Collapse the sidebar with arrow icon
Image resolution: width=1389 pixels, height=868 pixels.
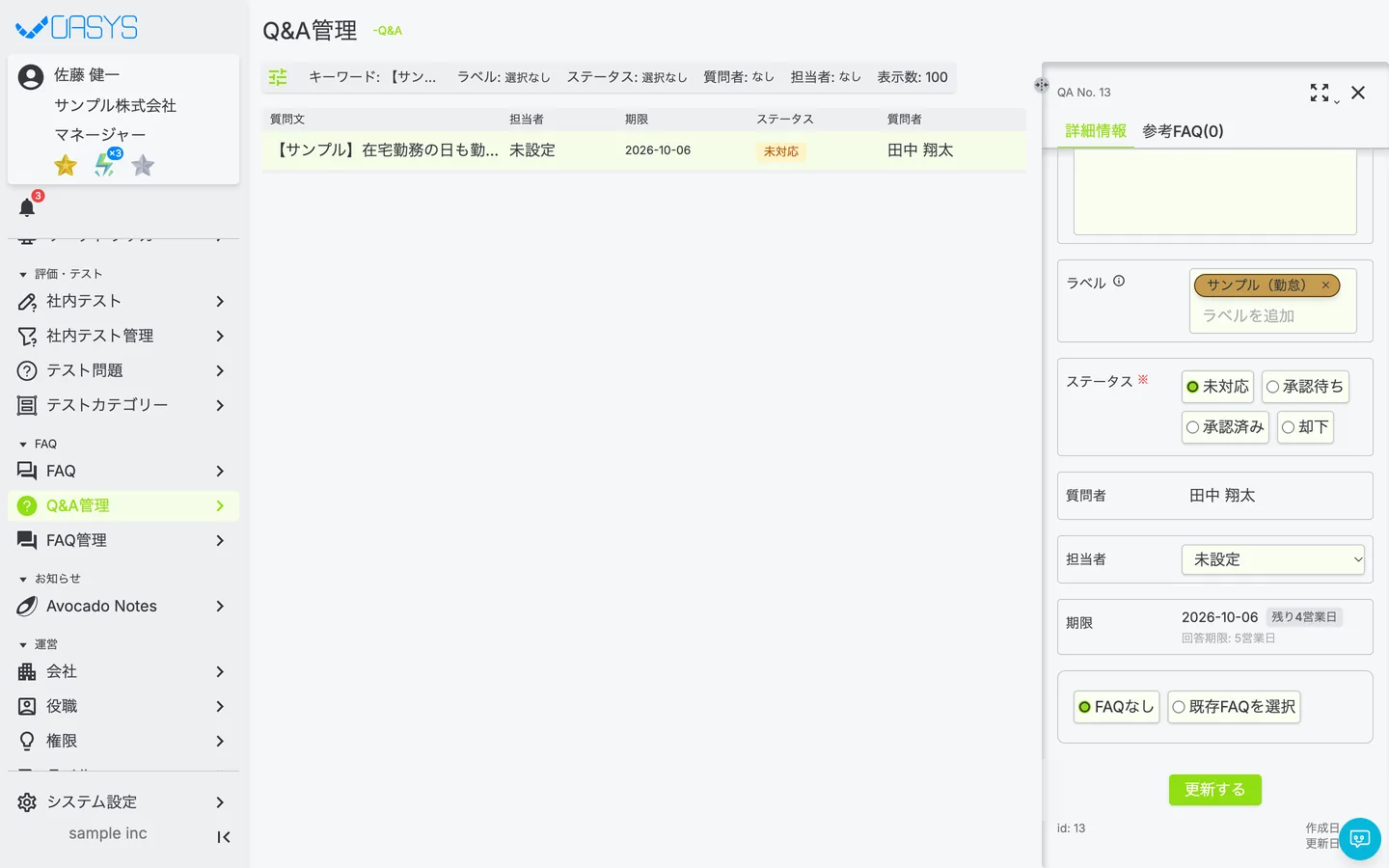tap(224, 837)
